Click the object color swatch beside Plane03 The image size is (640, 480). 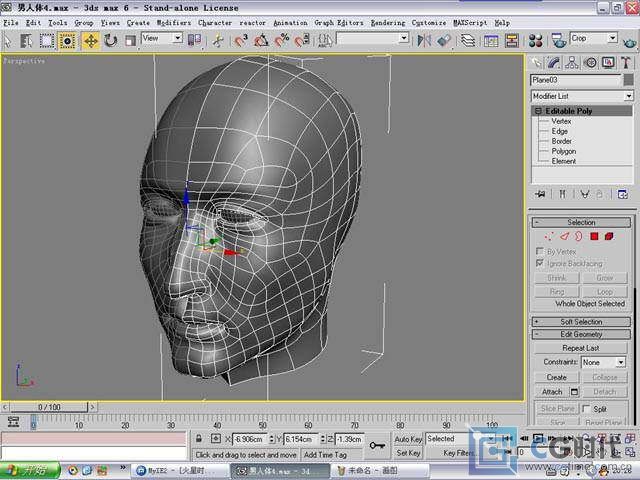click(629, 80)
